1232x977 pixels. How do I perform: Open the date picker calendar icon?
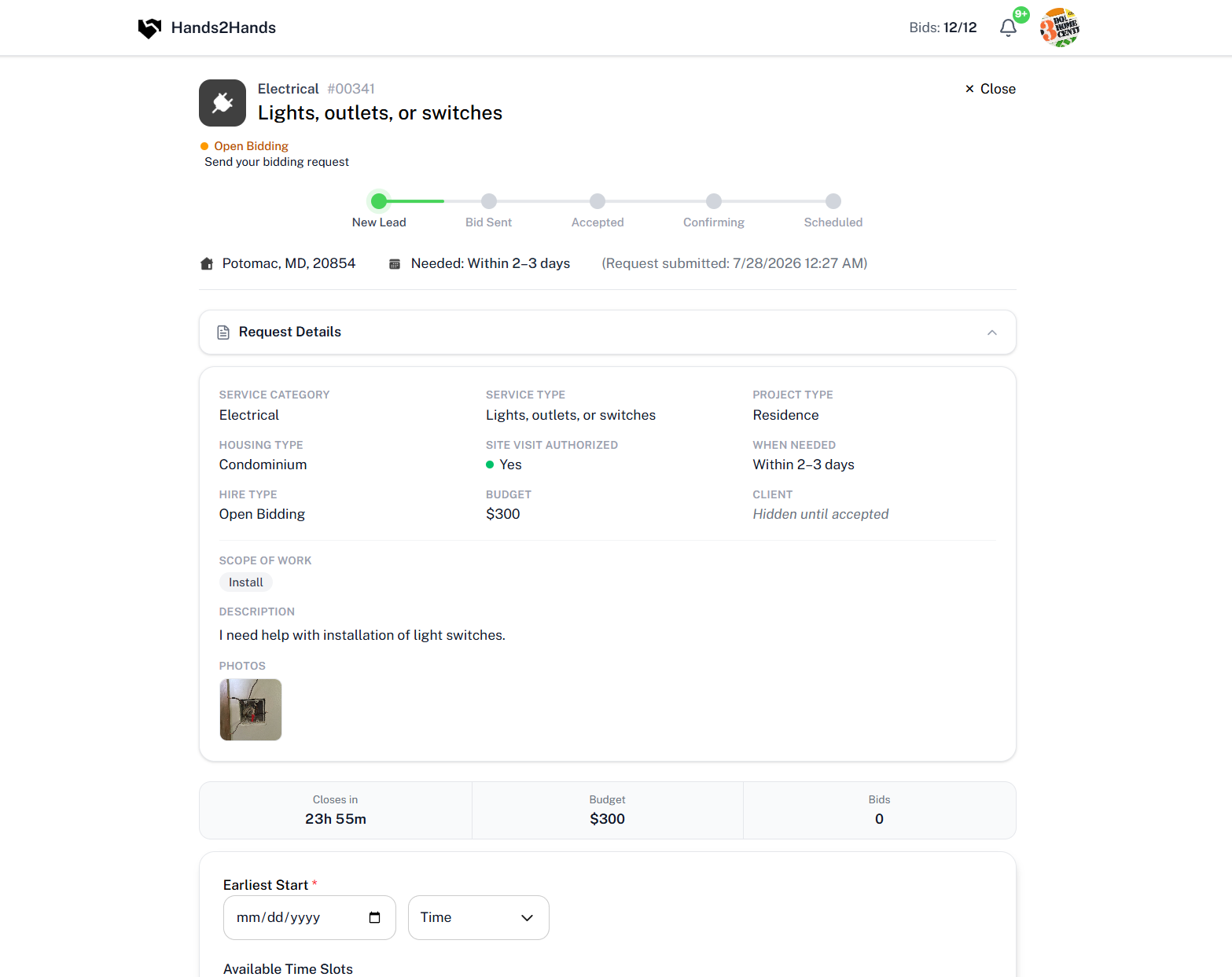374,917
